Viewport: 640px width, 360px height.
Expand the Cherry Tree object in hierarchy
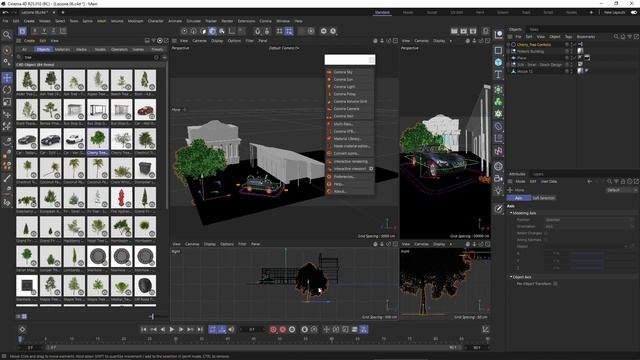tap(509, 44)
